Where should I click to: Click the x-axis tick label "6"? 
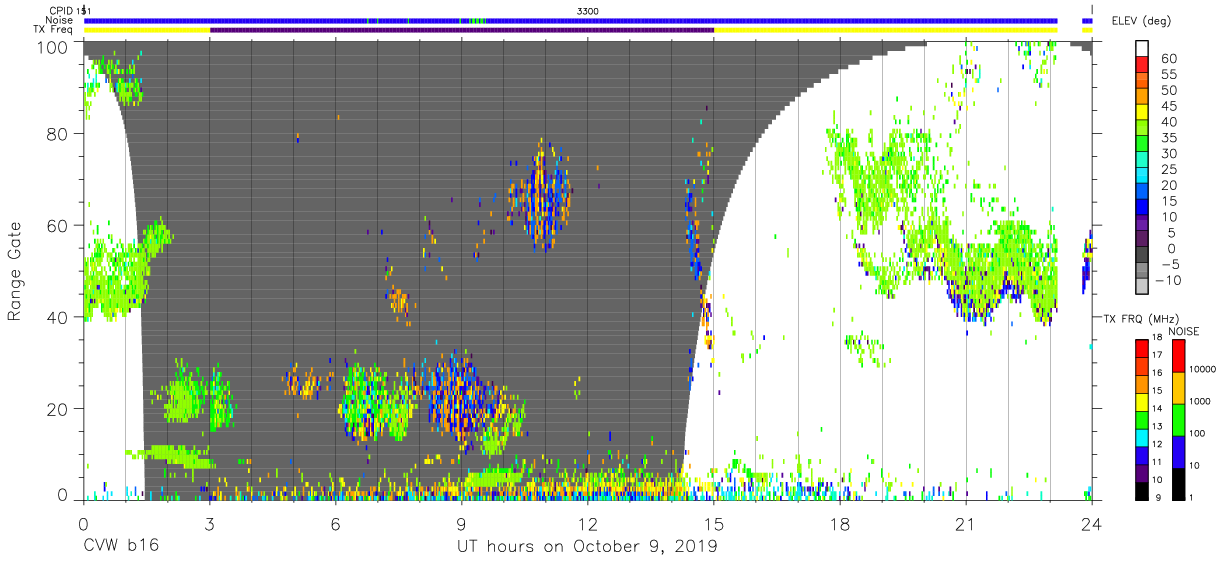coord(335,523)
